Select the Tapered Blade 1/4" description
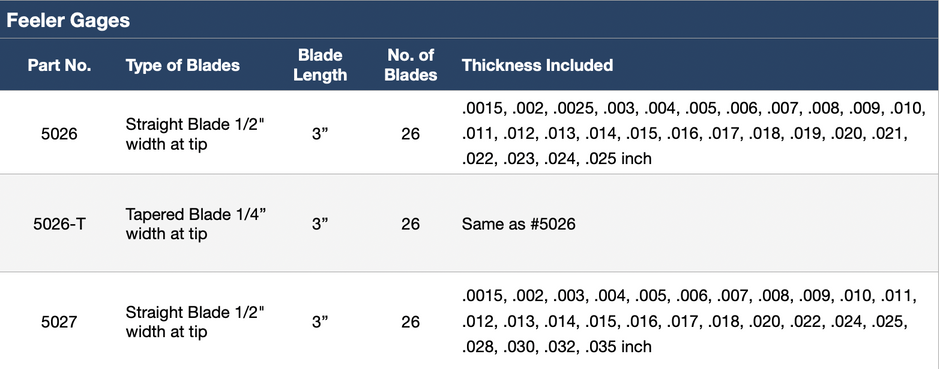The height and width of the screenshot is (369, 940). [x=196, y=225]
